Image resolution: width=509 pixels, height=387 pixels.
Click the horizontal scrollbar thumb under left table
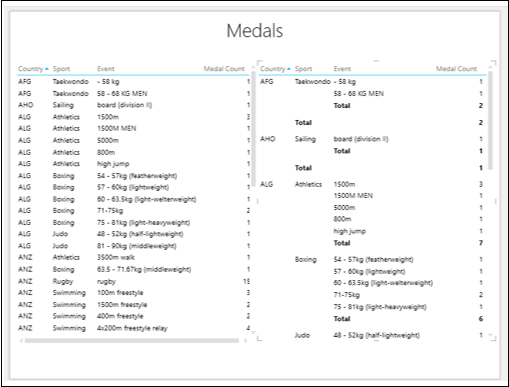tap(132, 341)
